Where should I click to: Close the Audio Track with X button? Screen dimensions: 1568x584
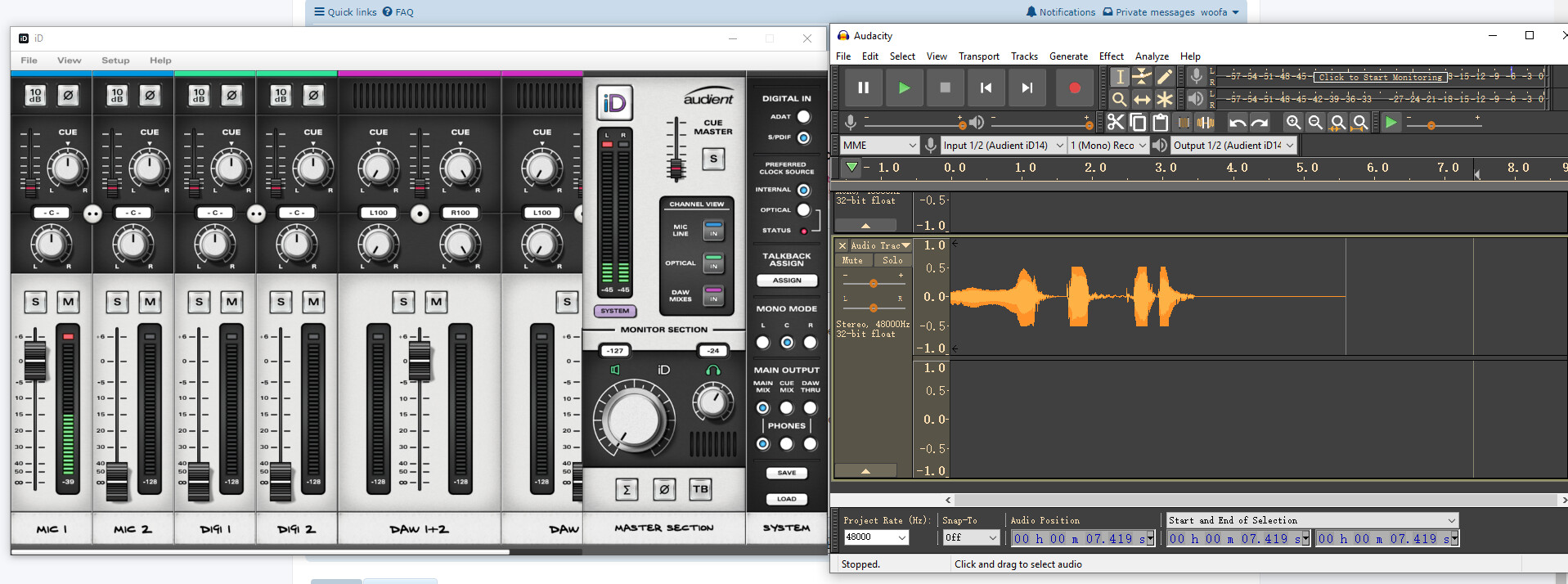842,245
